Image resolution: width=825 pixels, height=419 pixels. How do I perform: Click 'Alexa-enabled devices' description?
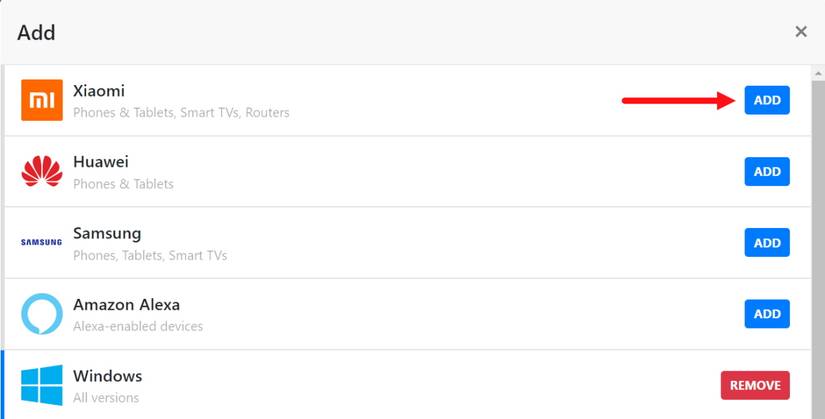[138, 326]
